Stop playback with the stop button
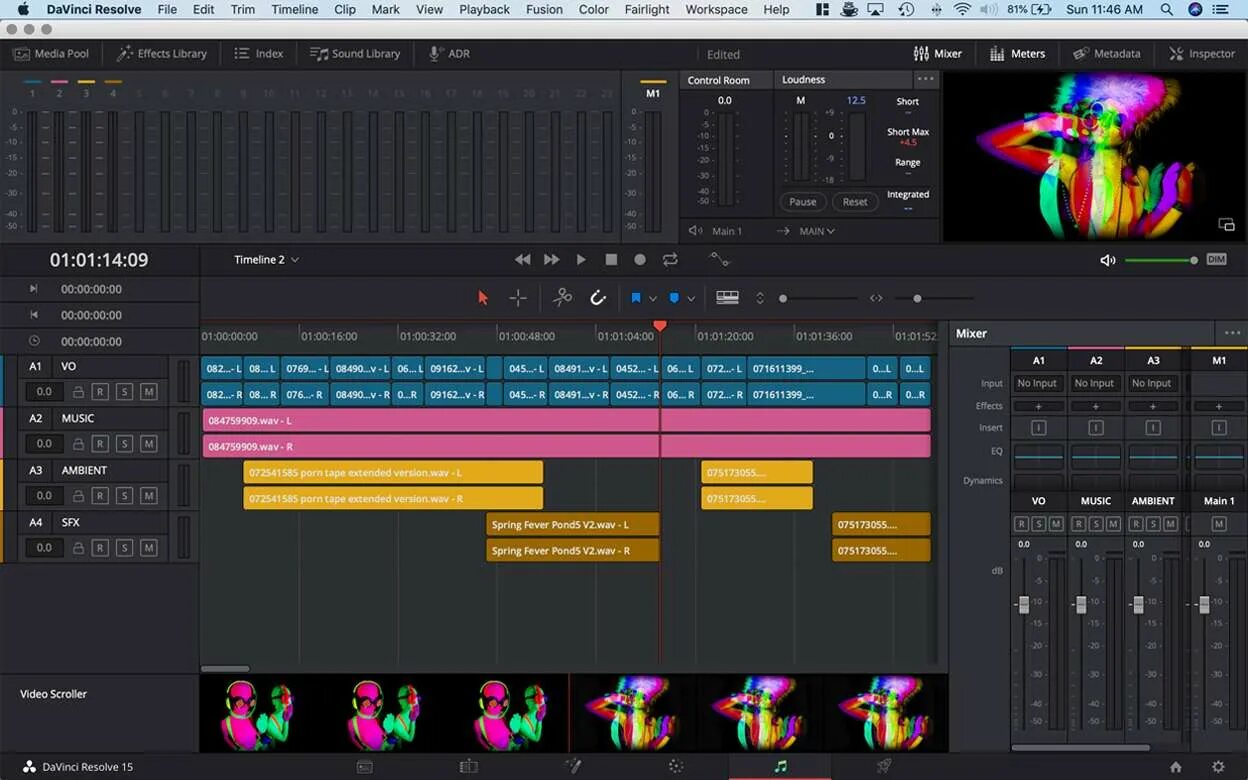 611,260
